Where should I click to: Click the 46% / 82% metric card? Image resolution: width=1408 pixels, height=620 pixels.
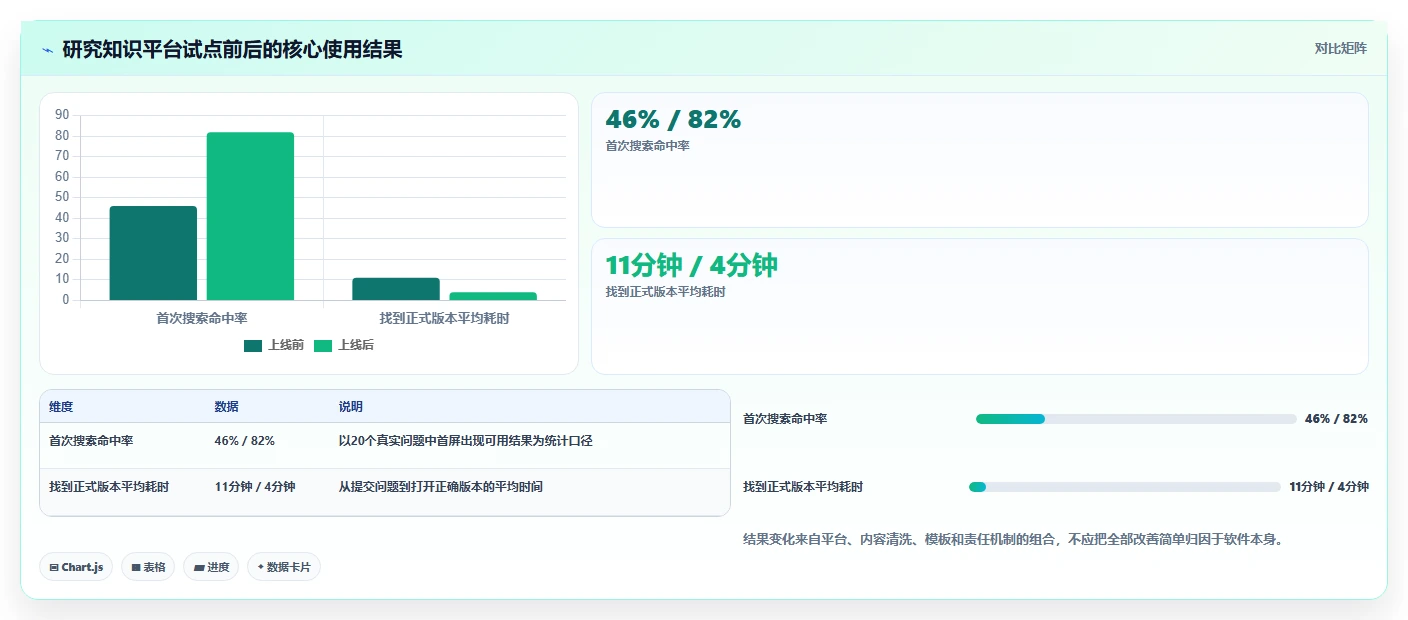979,160
